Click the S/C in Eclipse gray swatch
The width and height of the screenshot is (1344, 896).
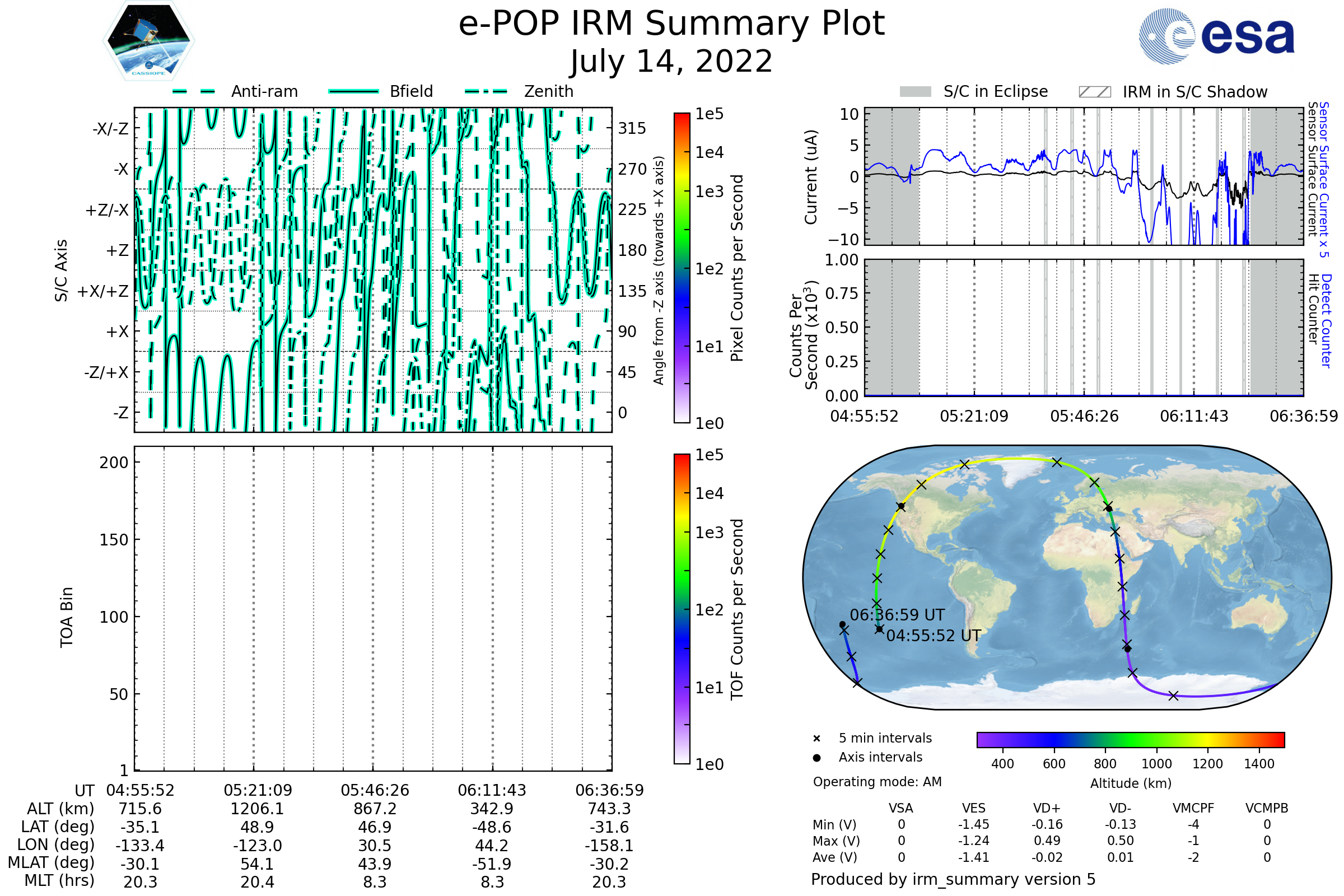[915, 92]
